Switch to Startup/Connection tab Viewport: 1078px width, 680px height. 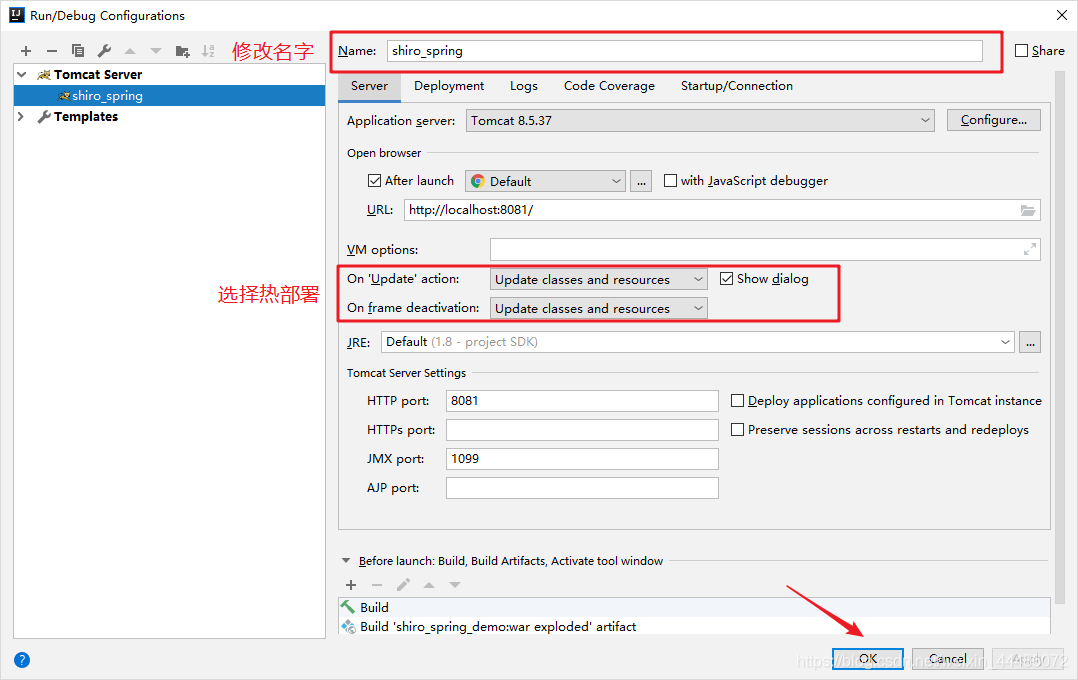pos(737,86)
